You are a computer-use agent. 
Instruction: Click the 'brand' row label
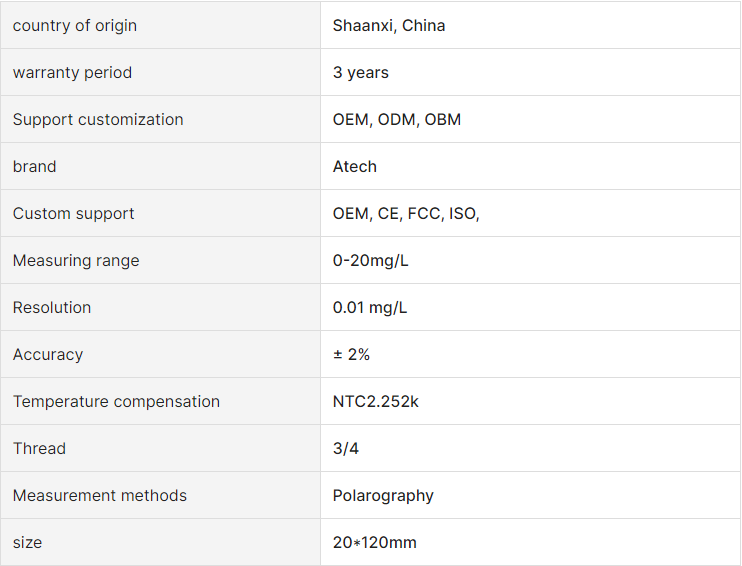point(35,167)
